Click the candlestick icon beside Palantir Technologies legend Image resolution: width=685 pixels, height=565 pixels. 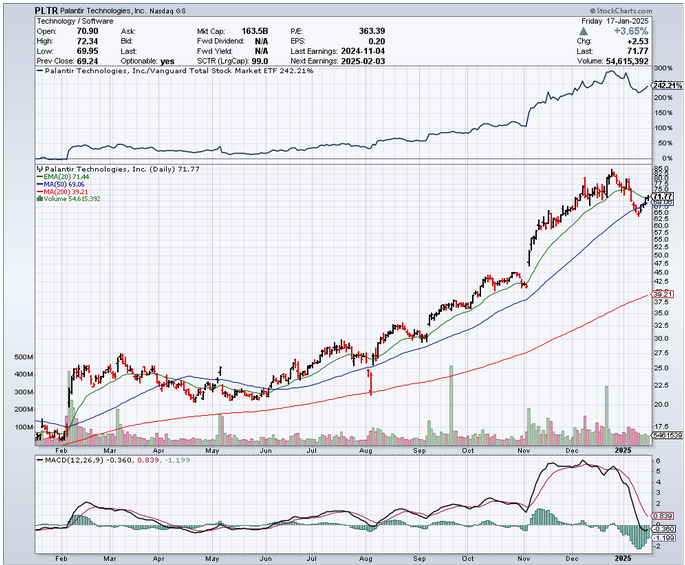[39, 169]
